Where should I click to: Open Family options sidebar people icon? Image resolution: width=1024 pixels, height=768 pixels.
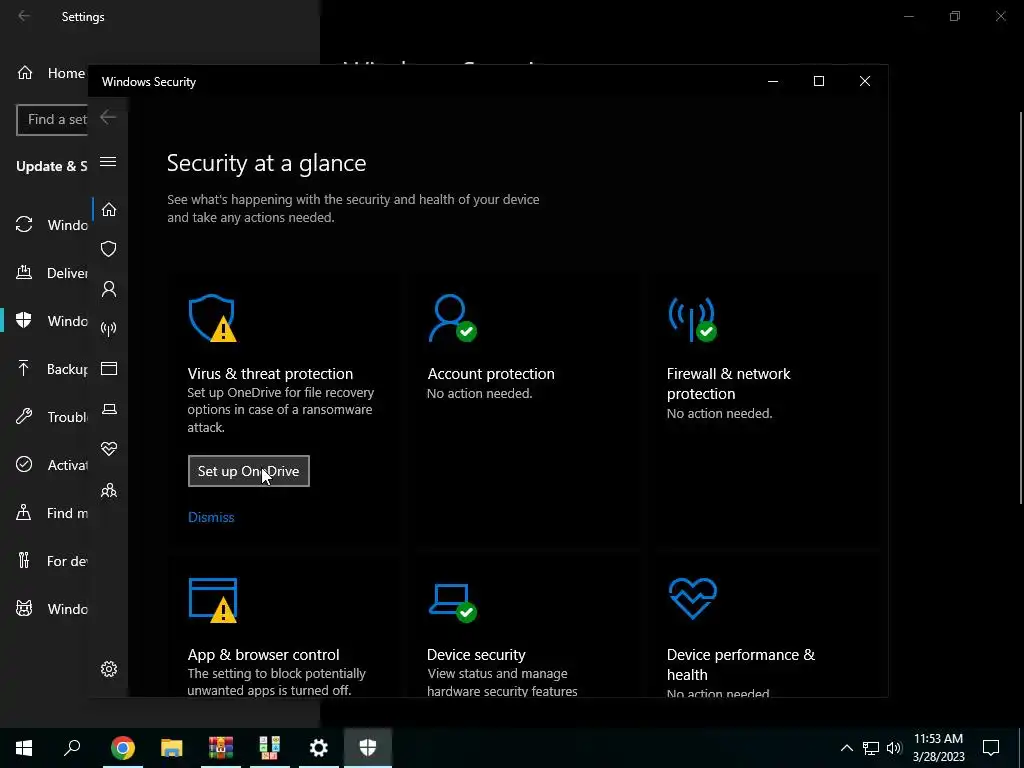pos(108,490)
